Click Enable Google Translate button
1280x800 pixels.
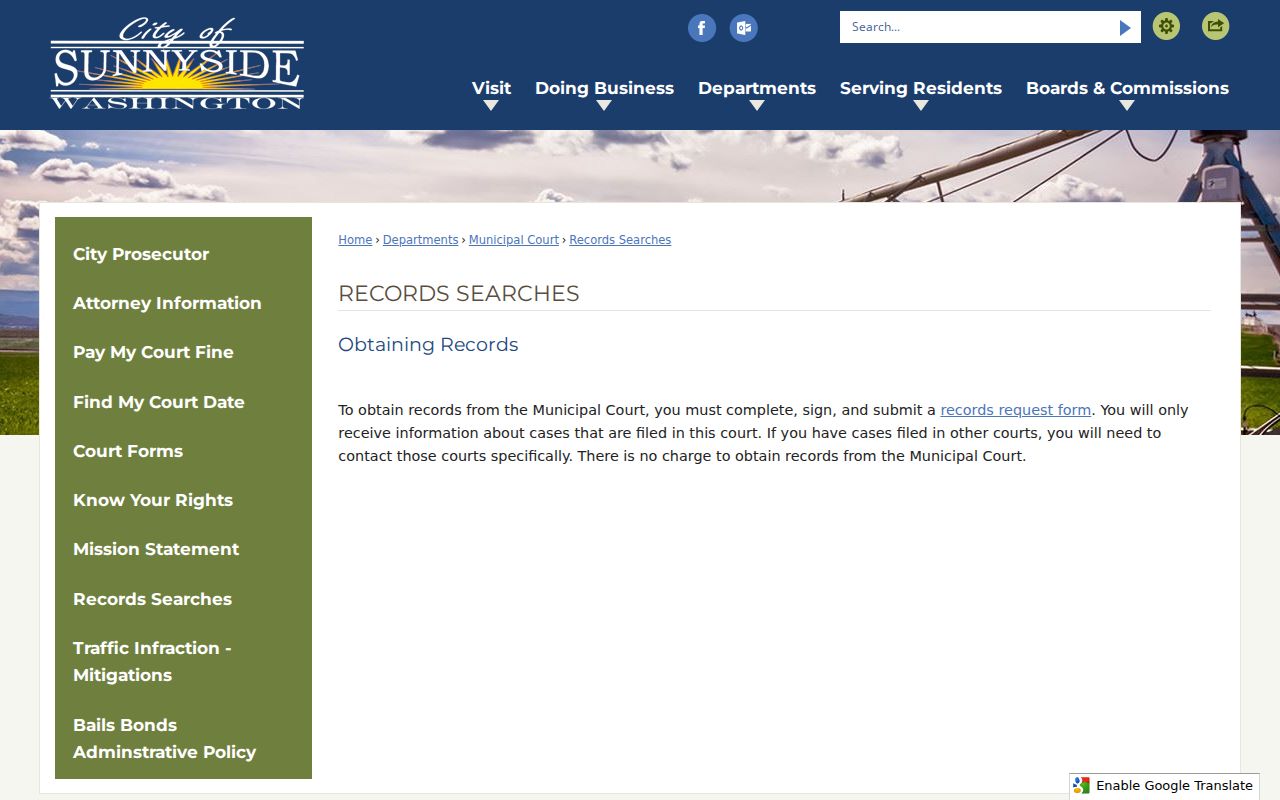pyautogui.click(x=1164, y=786)
